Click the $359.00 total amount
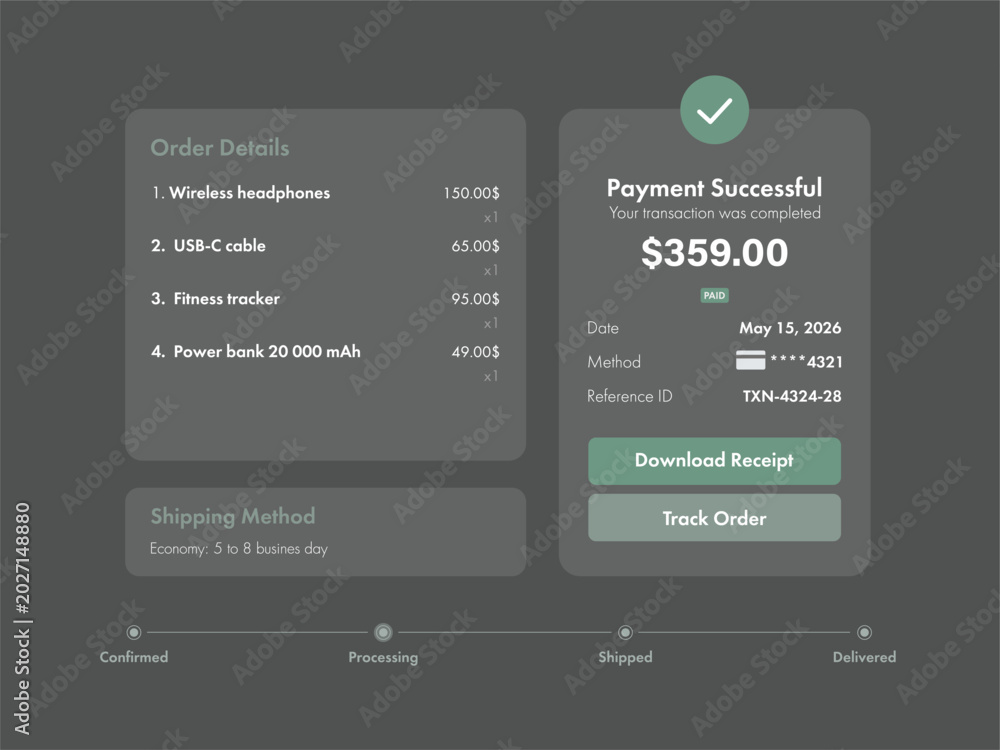The width and height of the screenshot is (1000, 750). click(714, 253)
